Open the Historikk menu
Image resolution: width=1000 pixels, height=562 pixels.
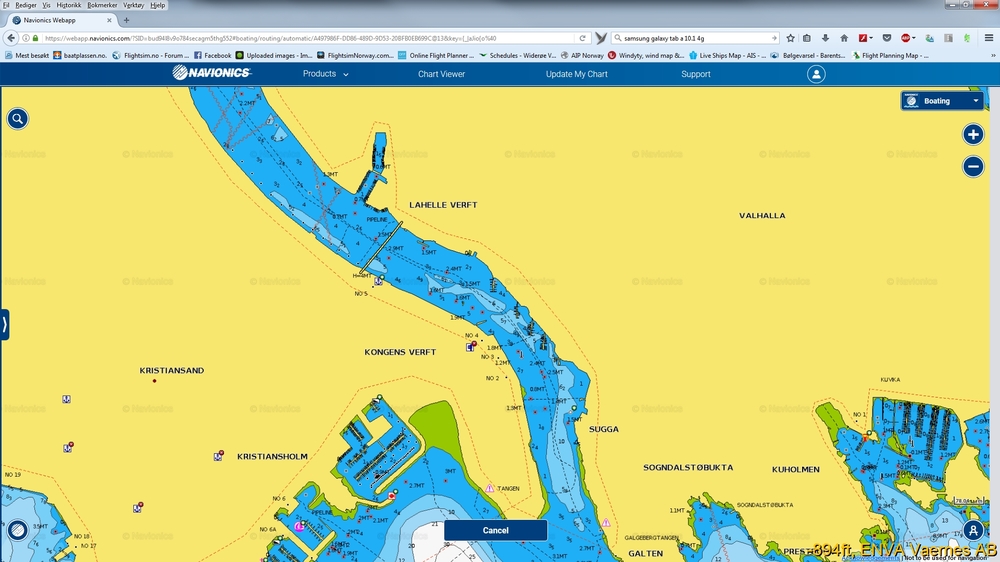68,5
